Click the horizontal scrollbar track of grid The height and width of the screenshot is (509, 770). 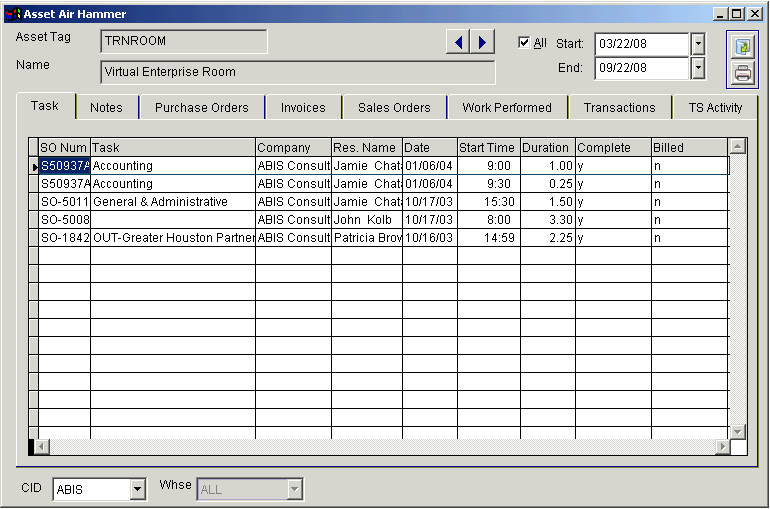click(380, 446)
